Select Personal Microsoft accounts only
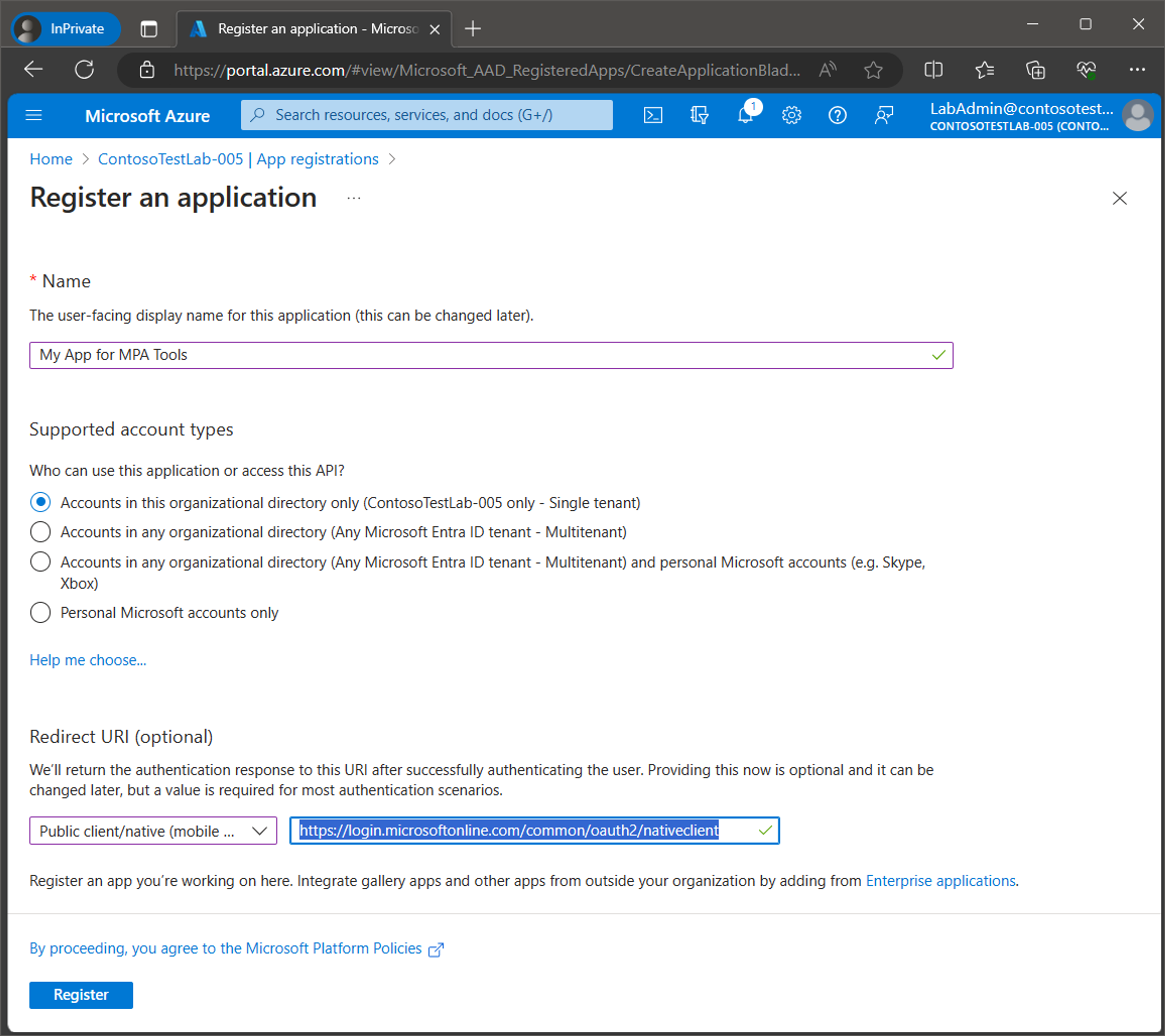The height and width of the screenshot is (1036, 1165). click(40, 612)
